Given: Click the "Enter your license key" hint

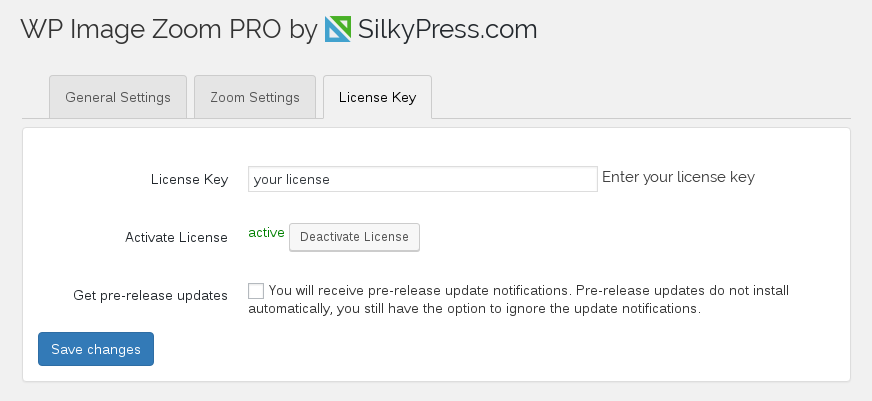Looking at the screenshot, I should [x=678, y=177].
